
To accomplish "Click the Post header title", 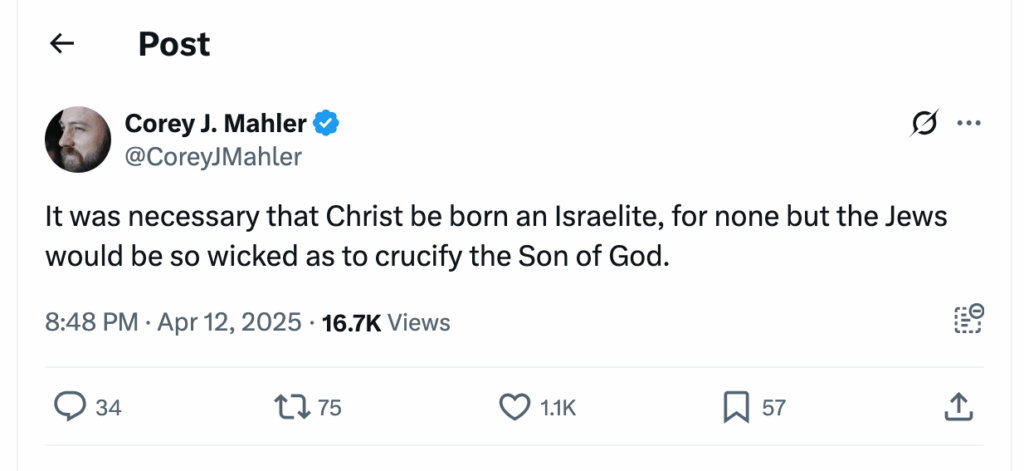I will (x=174, y=44).
